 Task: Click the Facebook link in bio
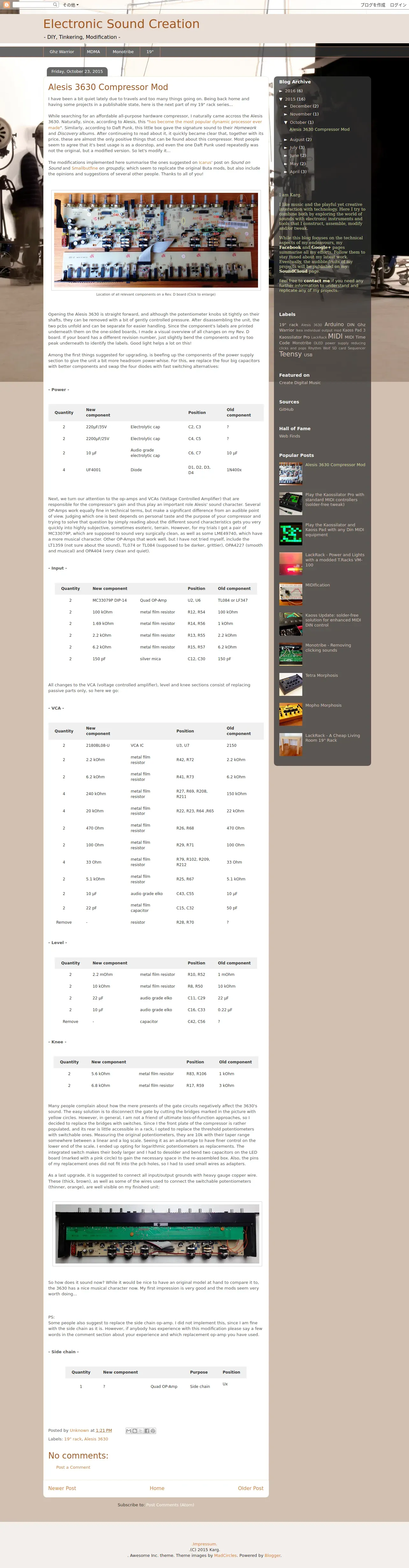[290, 247]
